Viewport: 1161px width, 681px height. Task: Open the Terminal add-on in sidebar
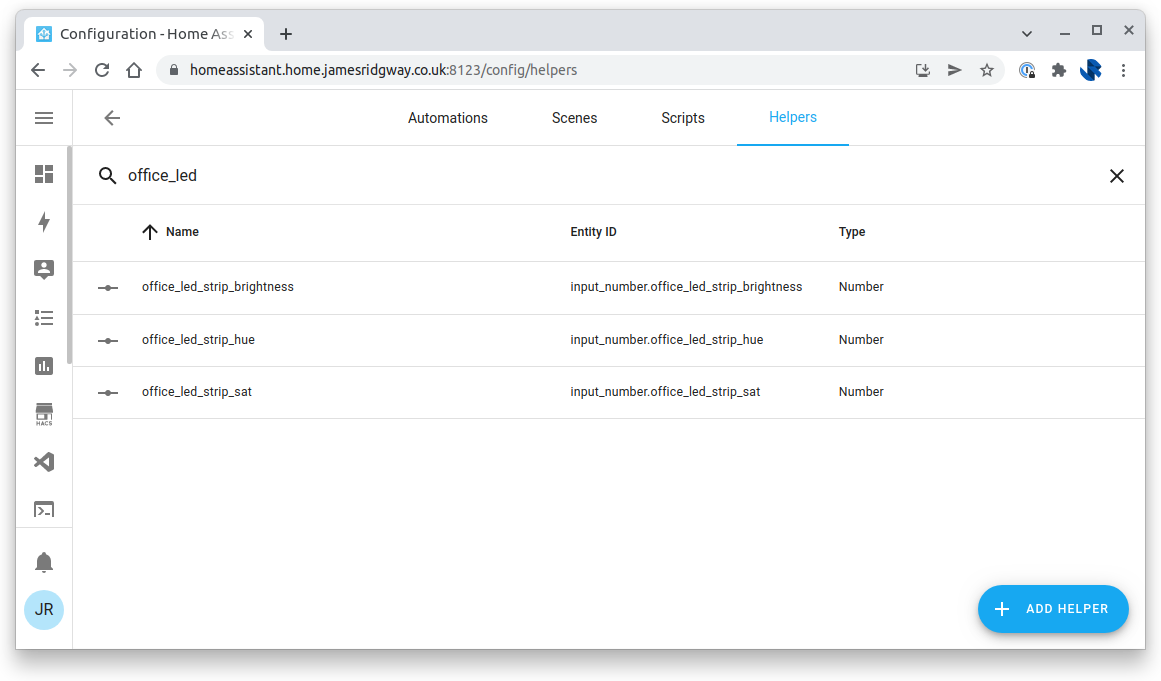click(x=44, y=509)
